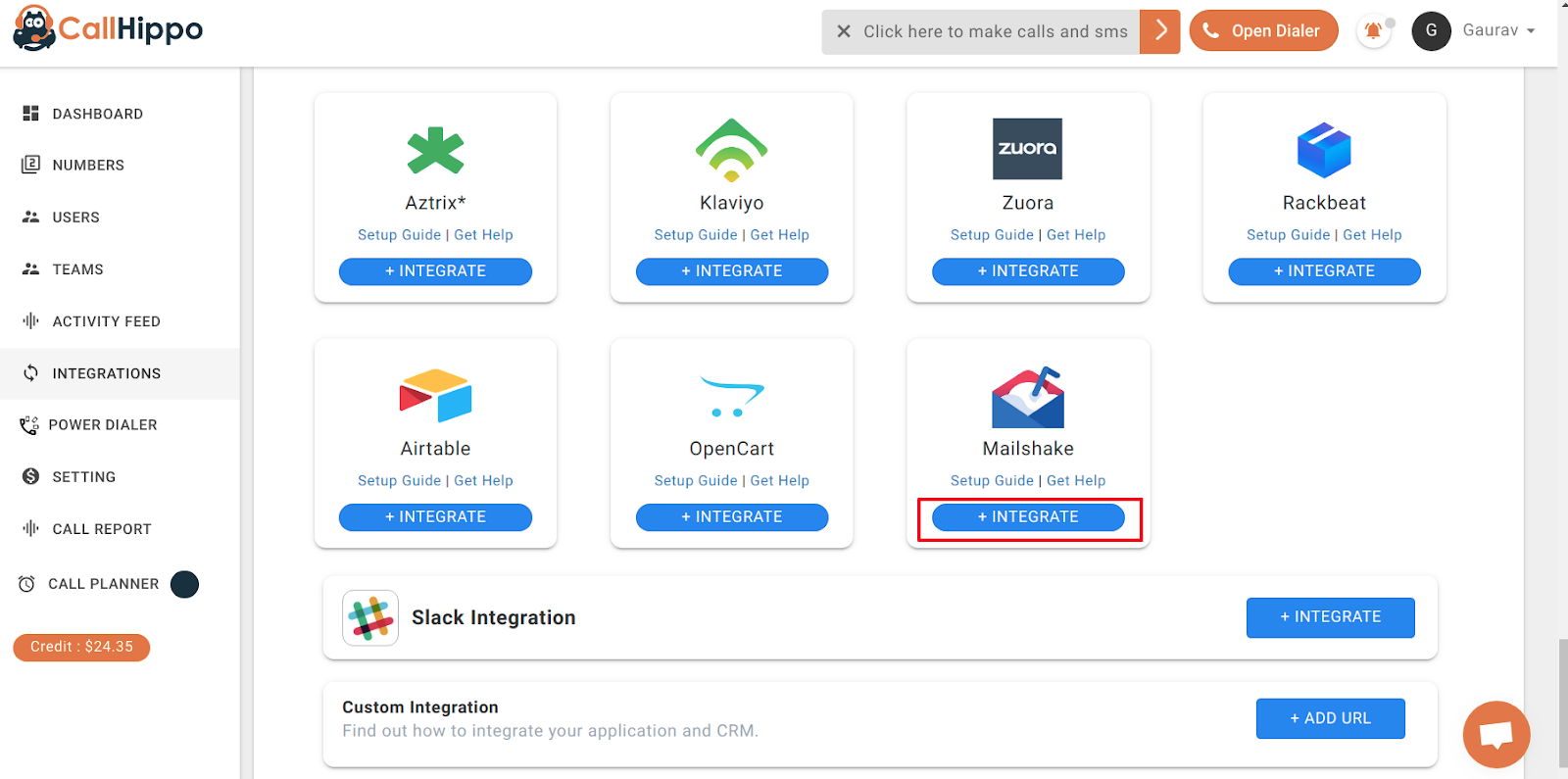Click the Setting dollar icon in sidebar

[31, 476]
